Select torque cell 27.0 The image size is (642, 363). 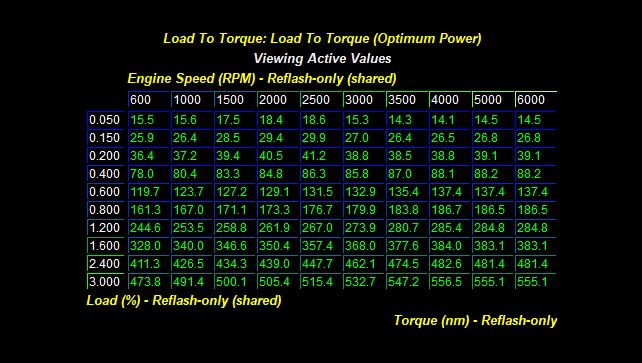pos(364,138)
